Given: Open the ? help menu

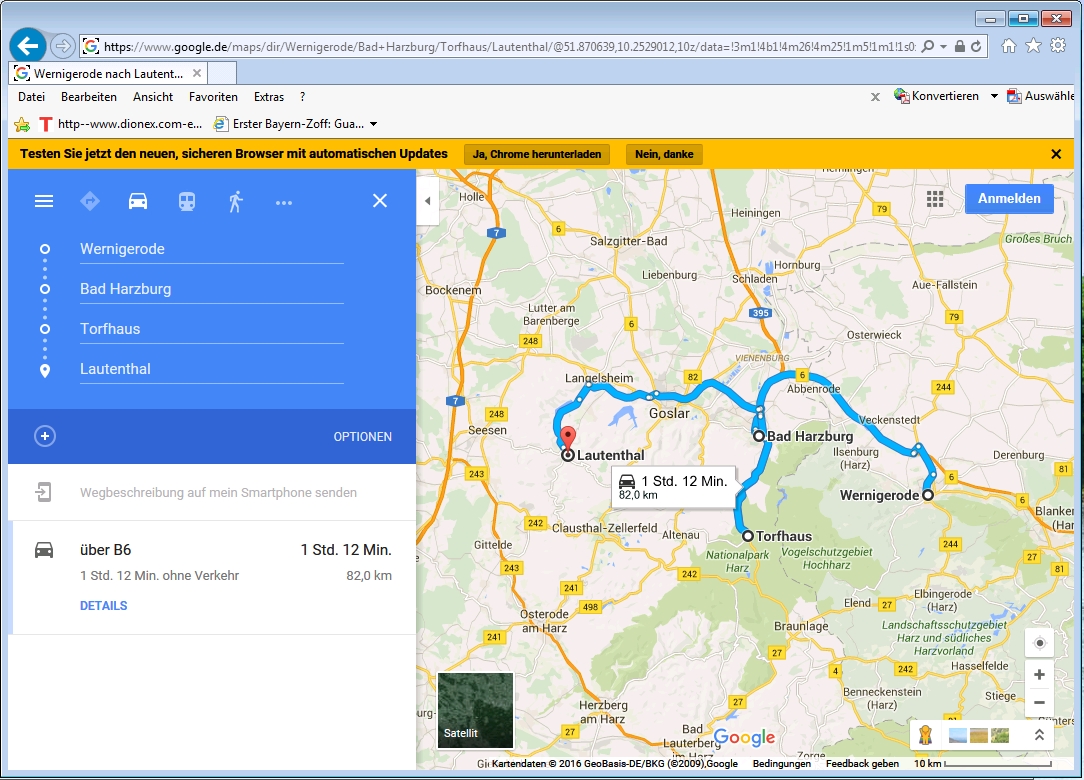Looking at the screenshot, I should pyautogui.click(x=302, y=97).
